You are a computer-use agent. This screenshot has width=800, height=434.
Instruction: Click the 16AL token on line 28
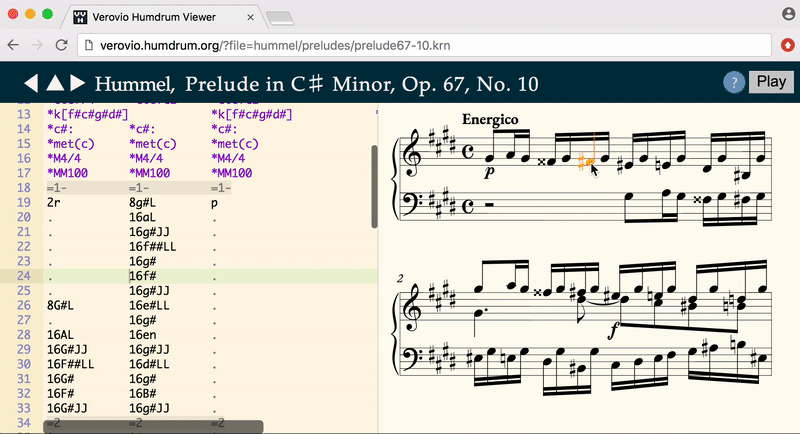60,335
